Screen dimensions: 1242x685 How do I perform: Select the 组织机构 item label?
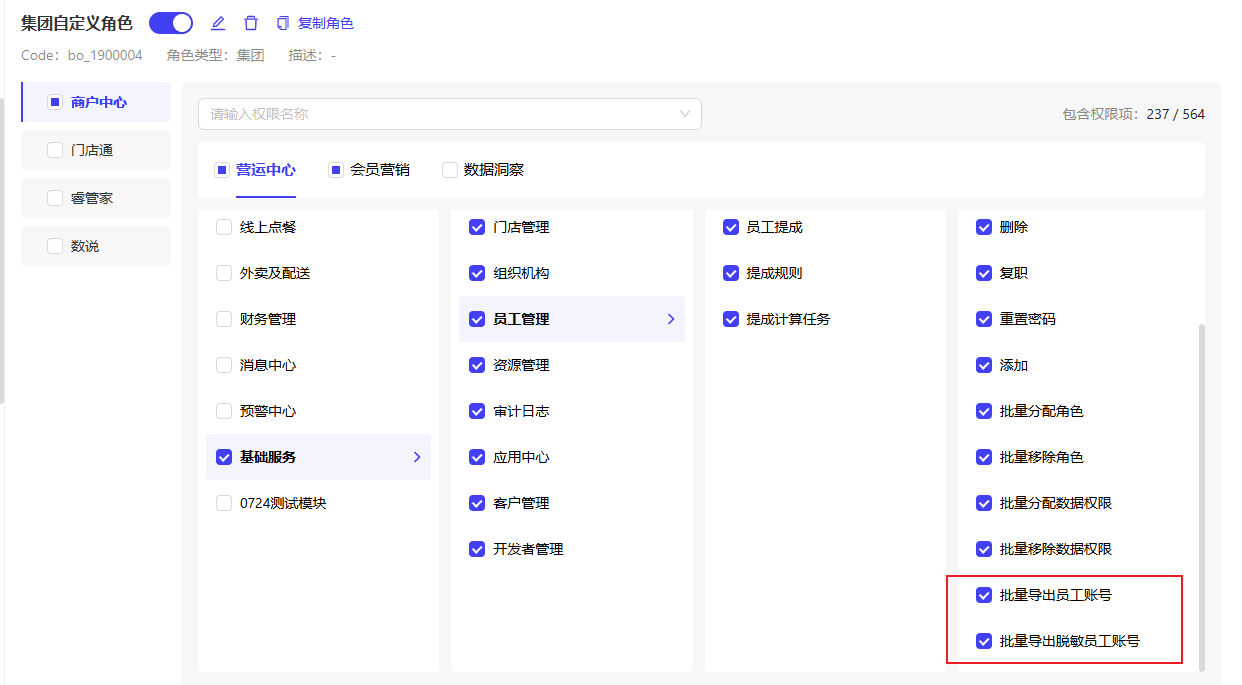point(521,273)
